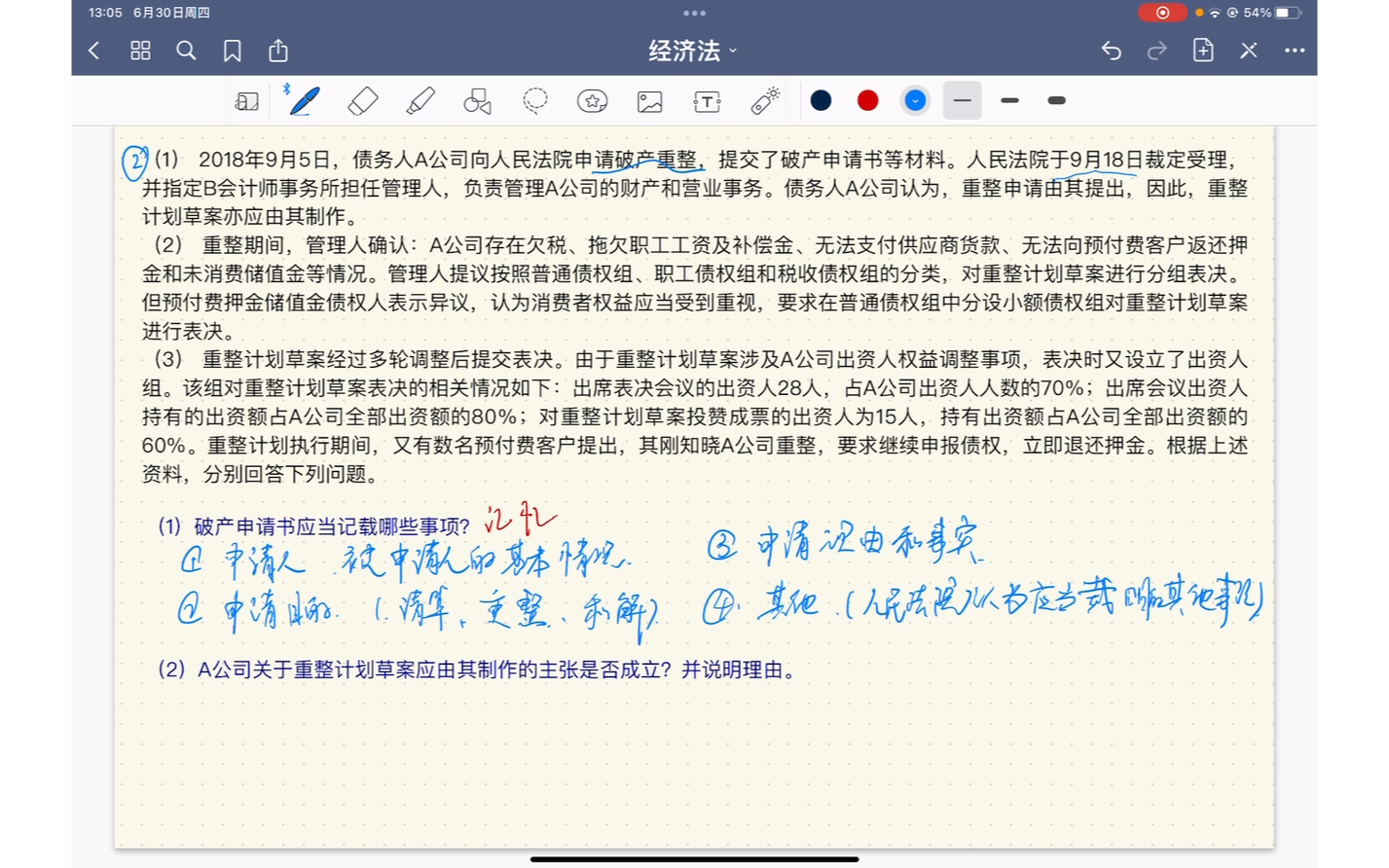This screenshot has height=868, width=1389.
Task: Tap the undo button
Action: point(1111,50)
